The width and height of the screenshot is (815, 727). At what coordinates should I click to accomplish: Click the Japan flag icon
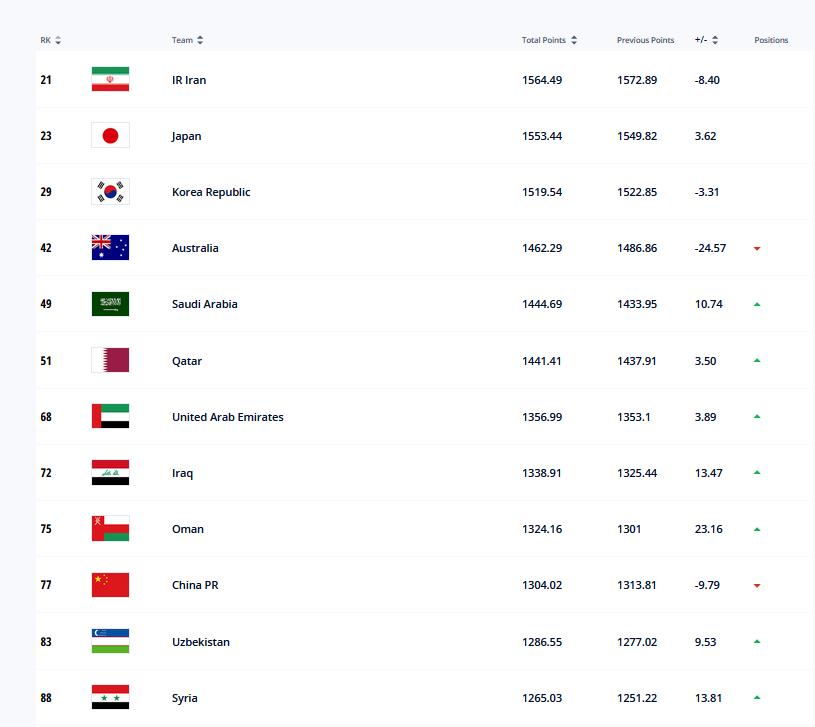click(x=110, y=136)
